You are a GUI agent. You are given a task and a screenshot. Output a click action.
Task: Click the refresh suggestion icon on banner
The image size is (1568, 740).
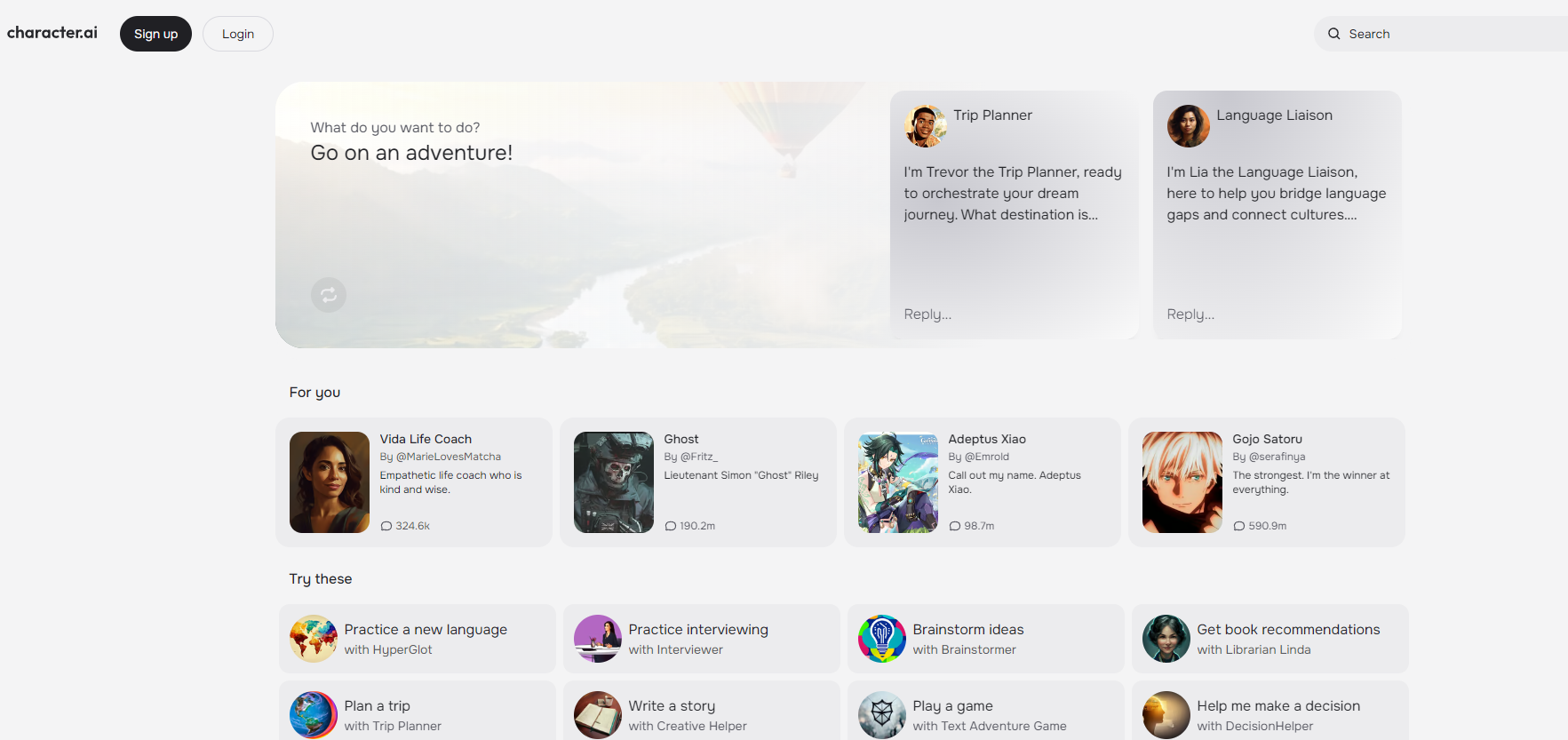[x=328, y=295]
